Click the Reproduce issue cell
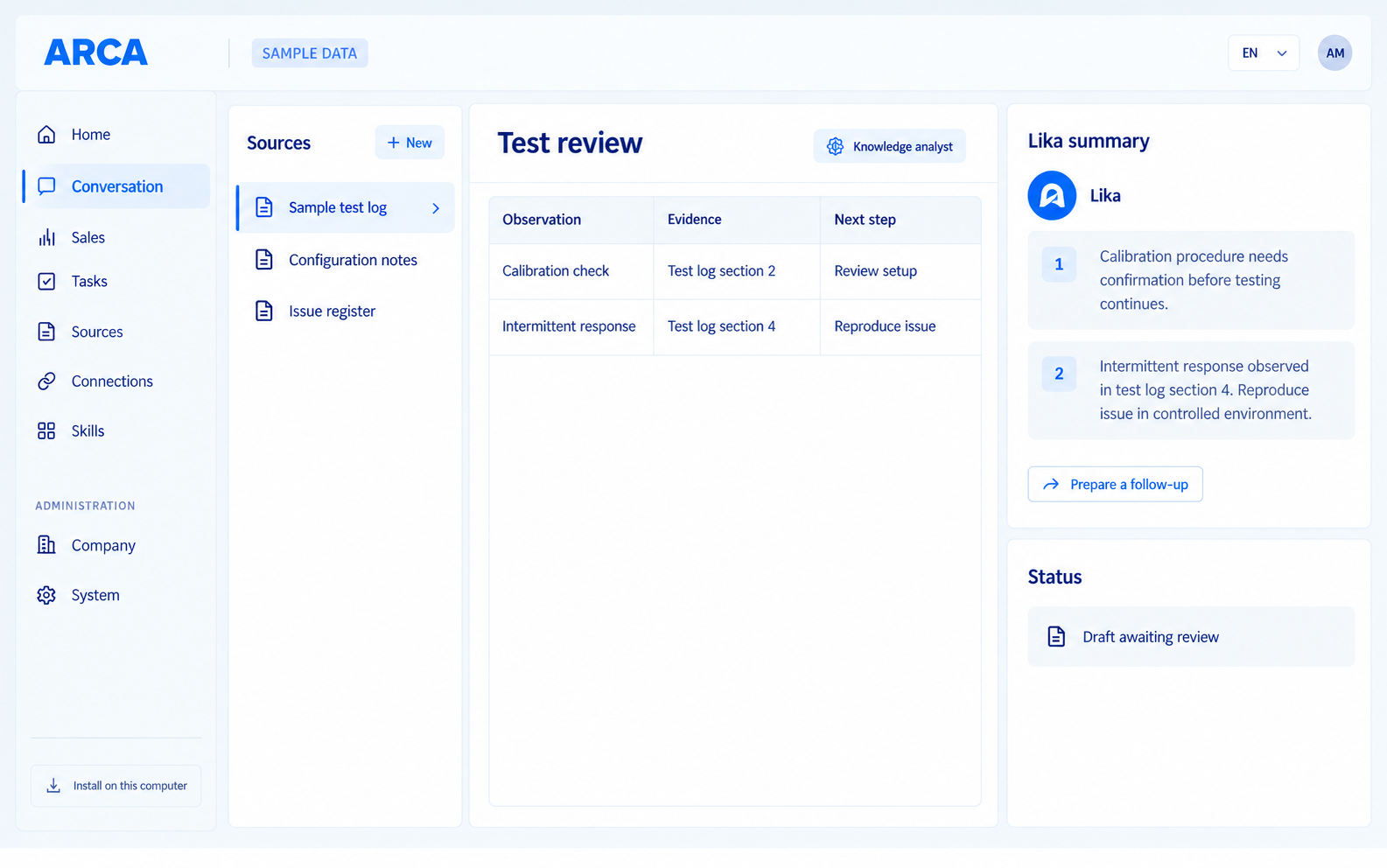The height and width of the screenshot is (868, 1387). (900, 326)
